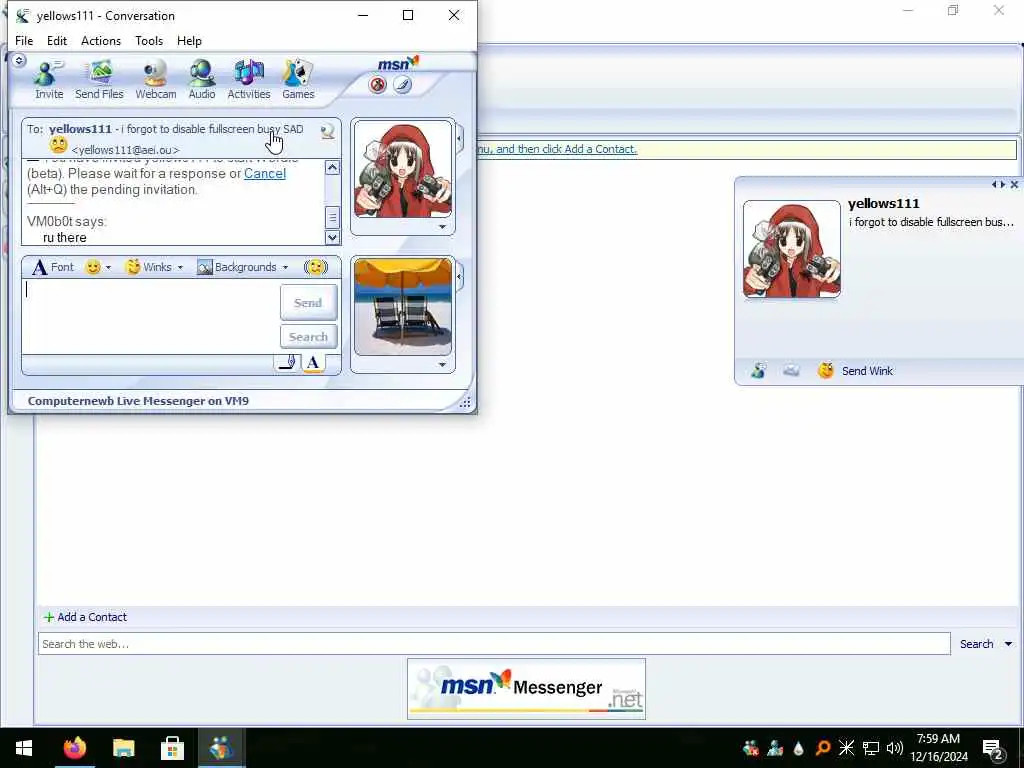Open dropdown below yellows111's display picture
This screenshot has height=768, width=1024.
click(443, 227)
